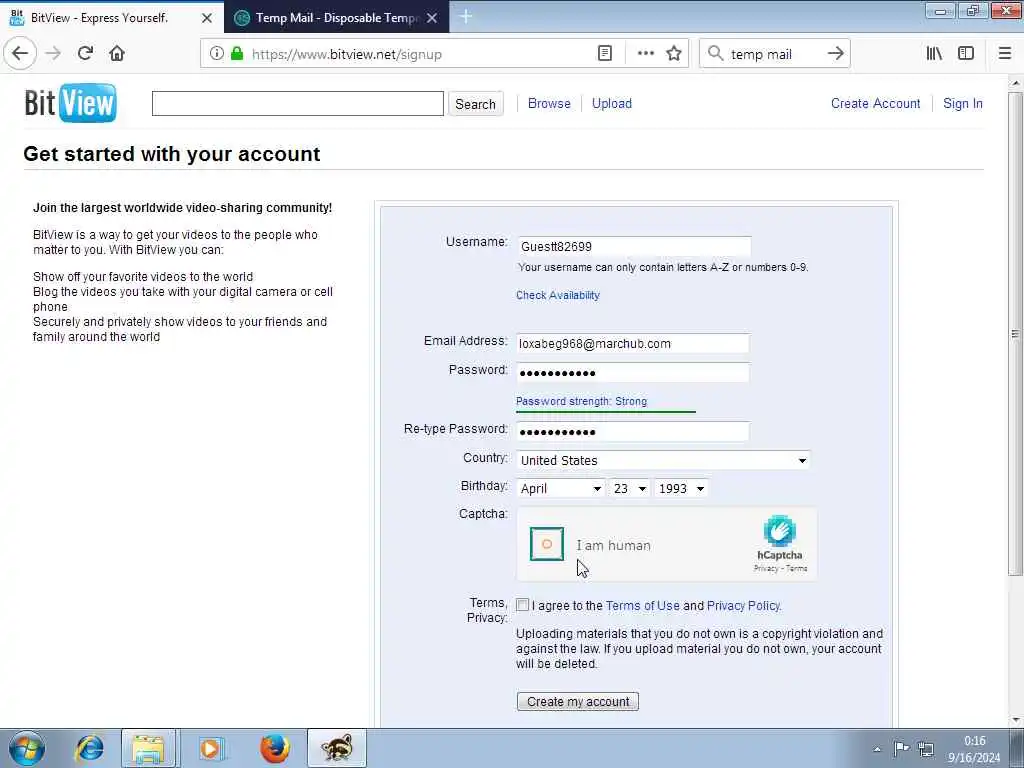The width and height of the screenshot is (1024, 768).
Task: Click the Password field
Action: [633, 373]
